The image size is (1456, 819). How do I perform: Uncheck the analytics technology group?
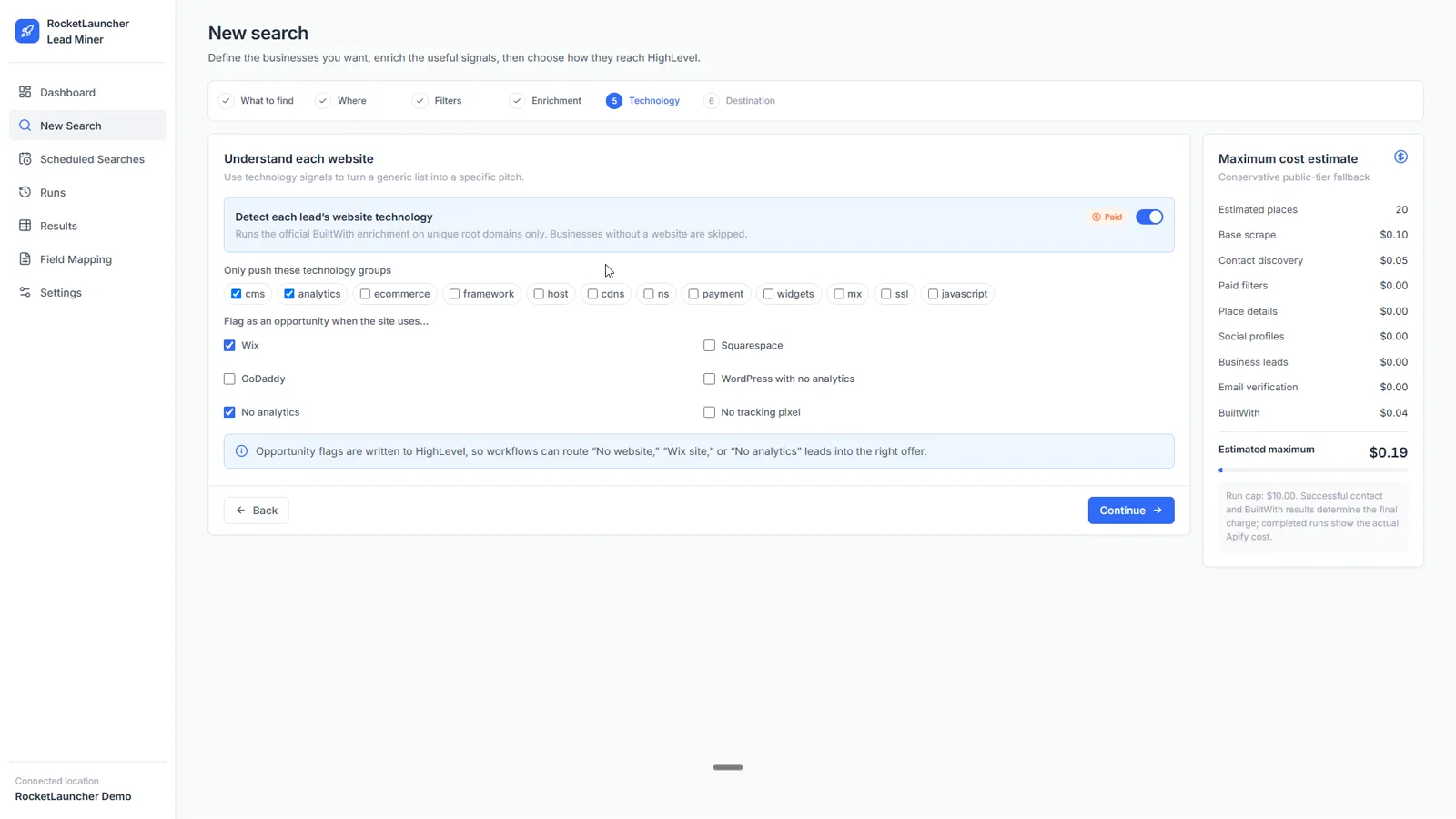point(289,294)
